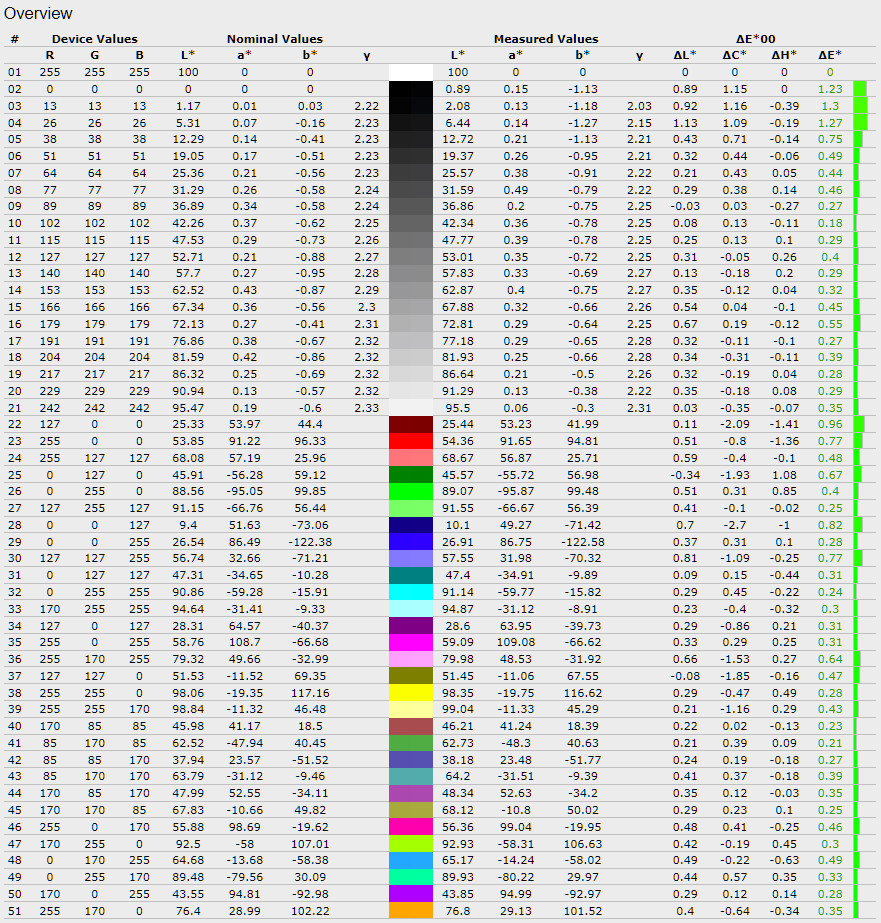Screen dimensions: 881x923
Task: Click the Device Values column header
Action: pyautogui.click(x=95, y=39)
